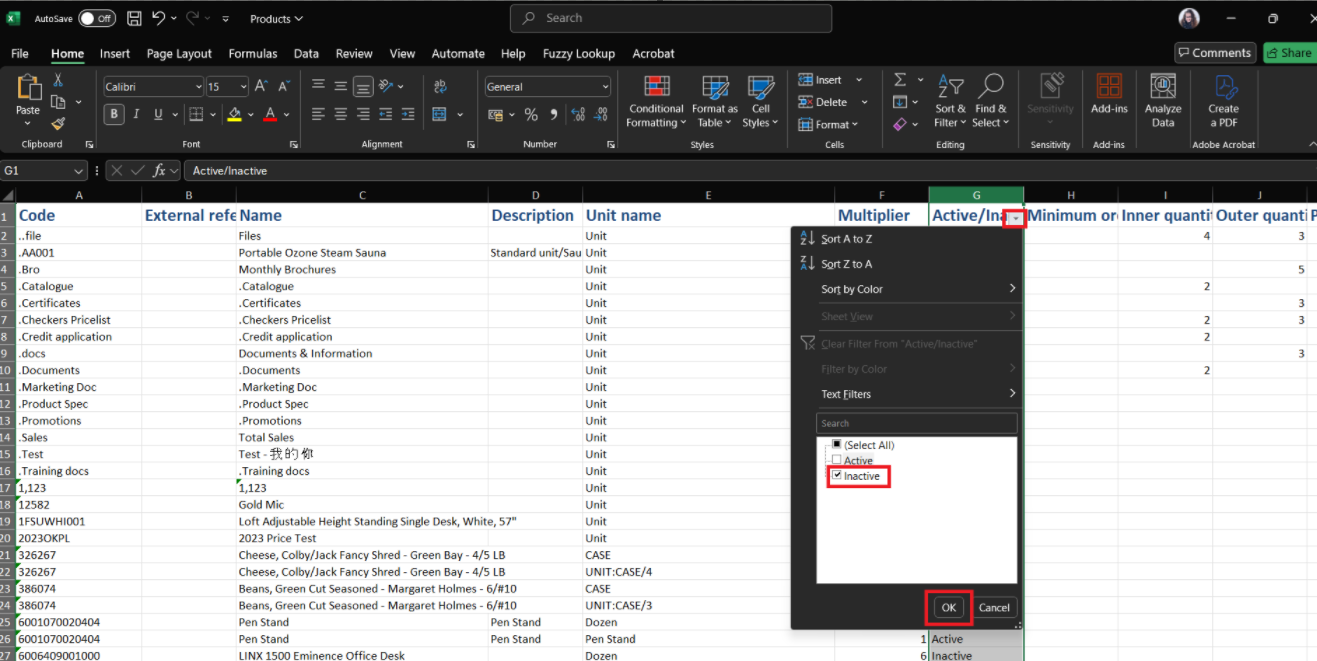
Task: Uncheck the Inactive filter checkbox
Action: 837,476
